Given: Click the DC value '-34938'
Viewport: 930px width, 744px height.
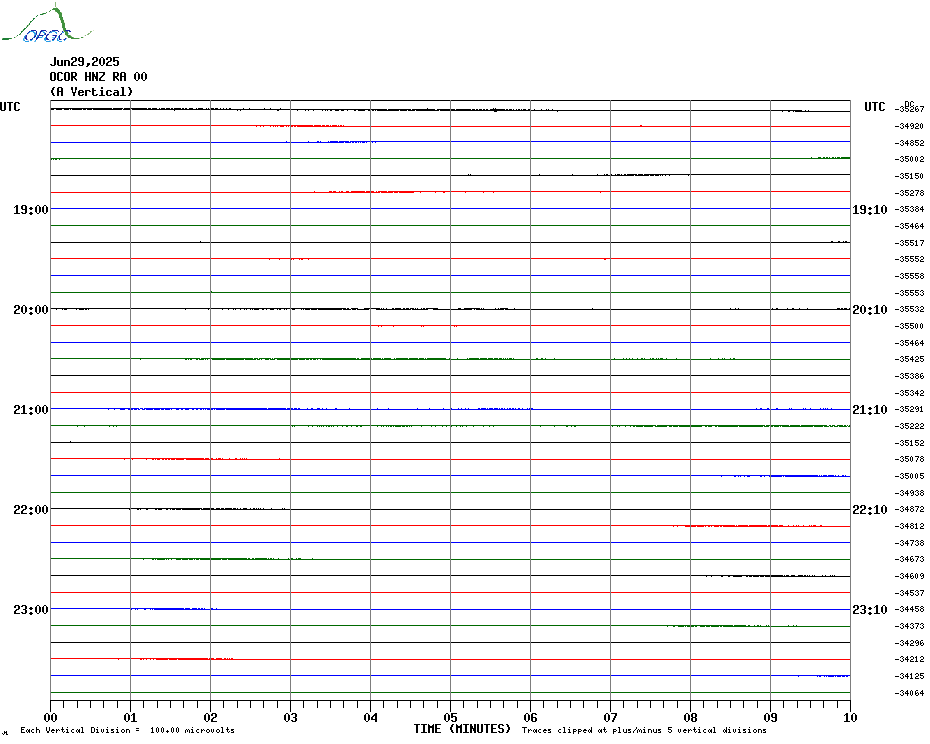Looking at the screenshot, I should [x=909, y=493].
